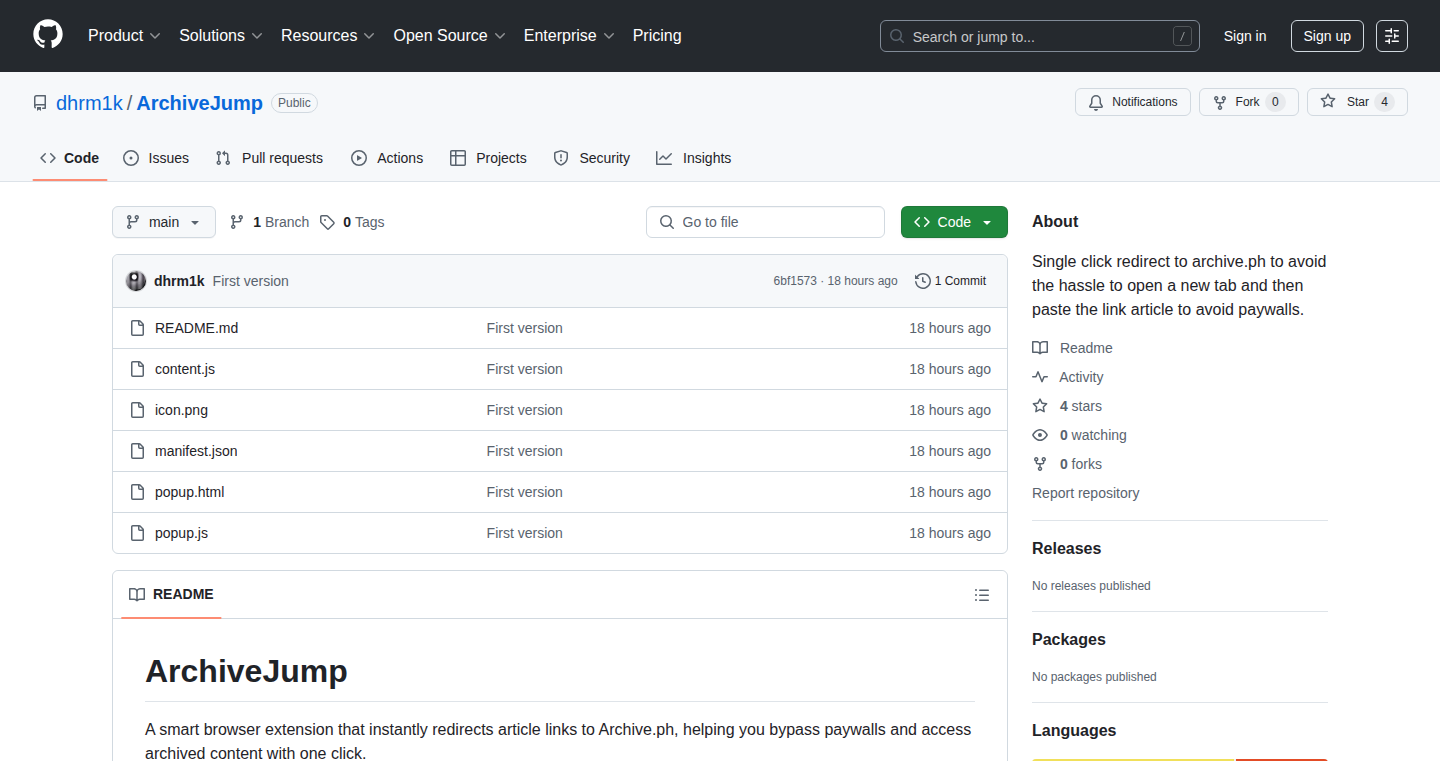Click the dhrm1k avatar in commit header
This screenshot has width=1440, height=761.
[136, 281]
